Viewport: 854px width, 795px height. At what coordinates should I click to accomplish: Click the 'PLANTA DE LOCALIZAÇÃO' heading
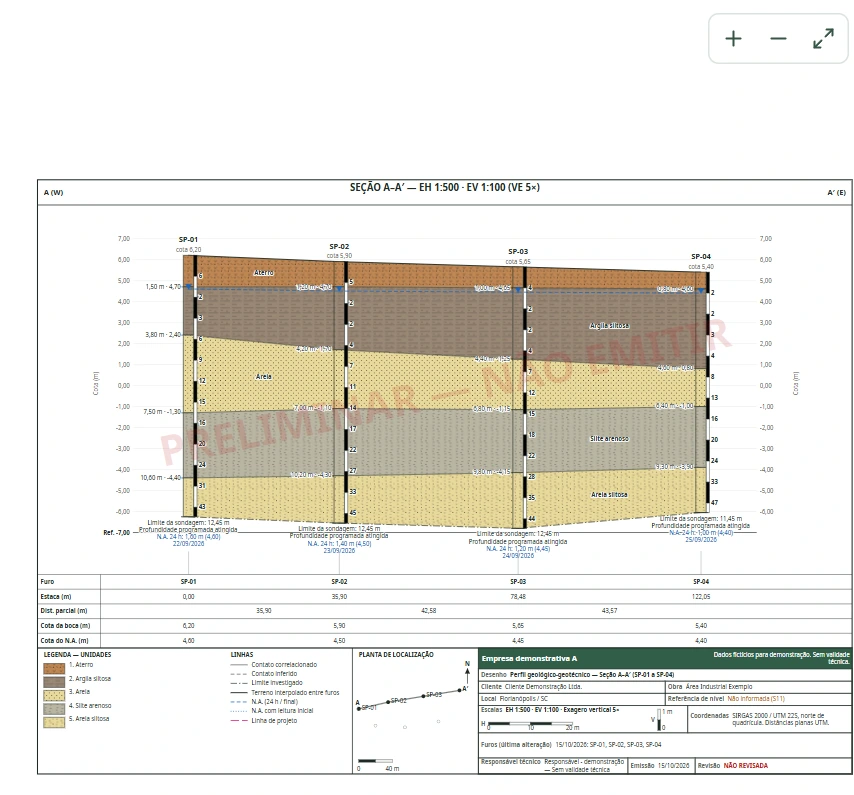pos(396,655)
